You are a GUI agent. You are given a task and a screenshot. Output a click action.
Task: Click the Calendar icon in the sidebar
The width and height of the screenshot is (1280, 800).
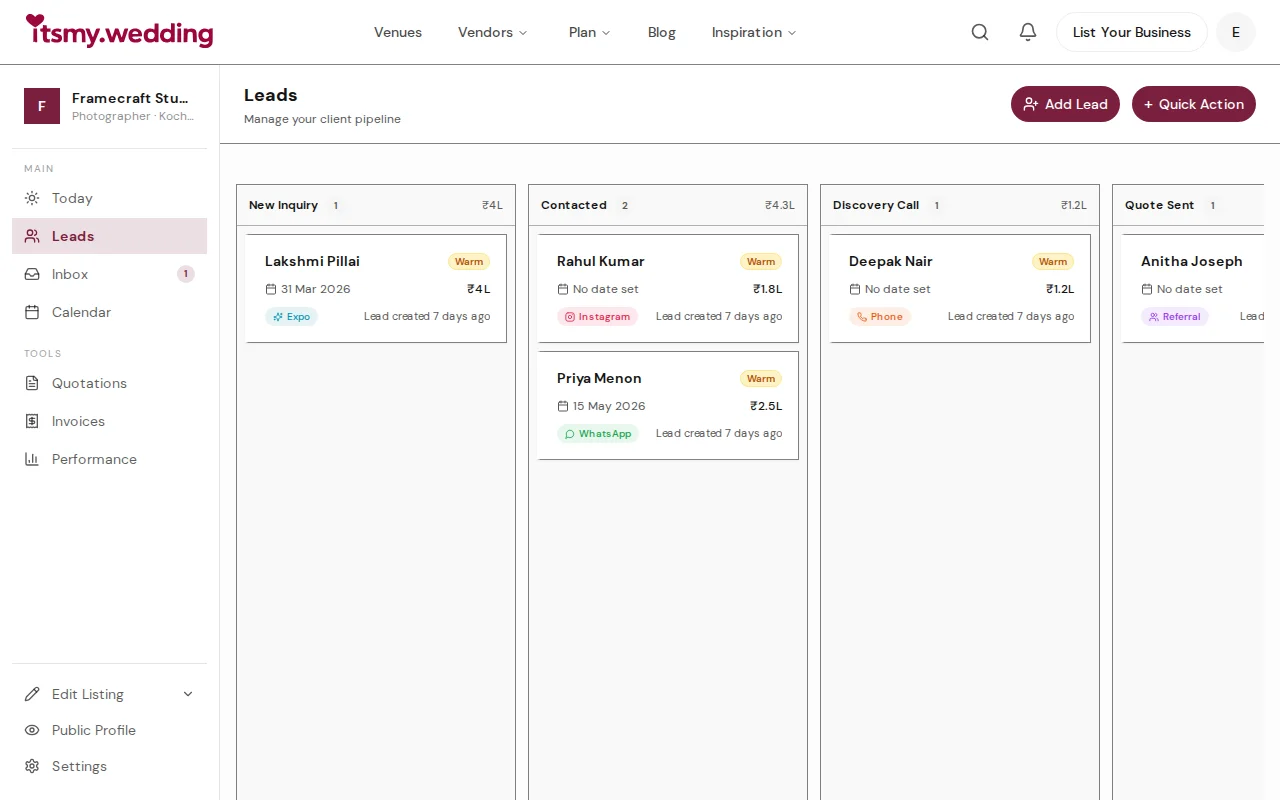coord(32,312)
